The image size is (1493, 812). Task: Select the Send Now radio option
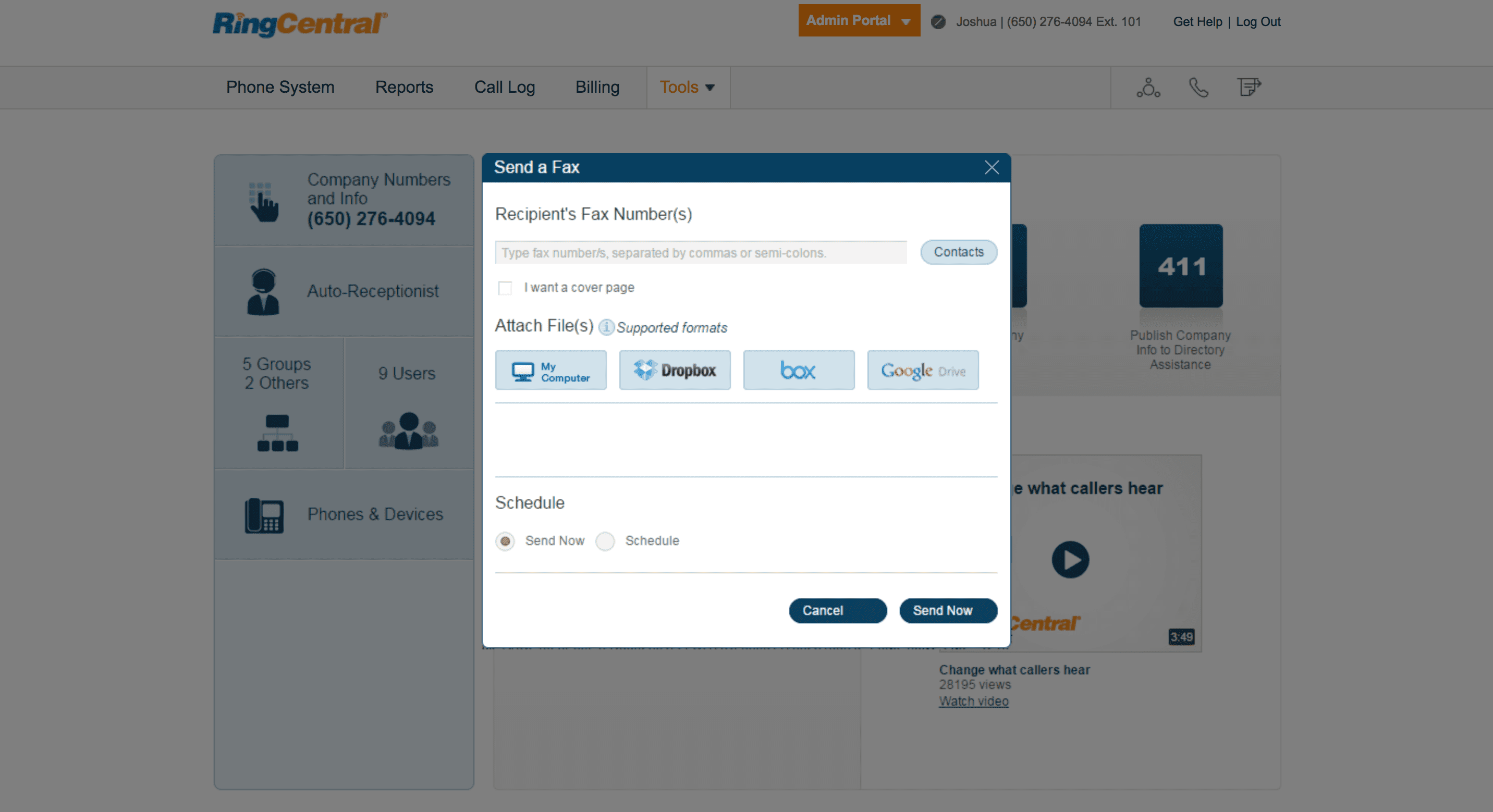pos(505,542)
